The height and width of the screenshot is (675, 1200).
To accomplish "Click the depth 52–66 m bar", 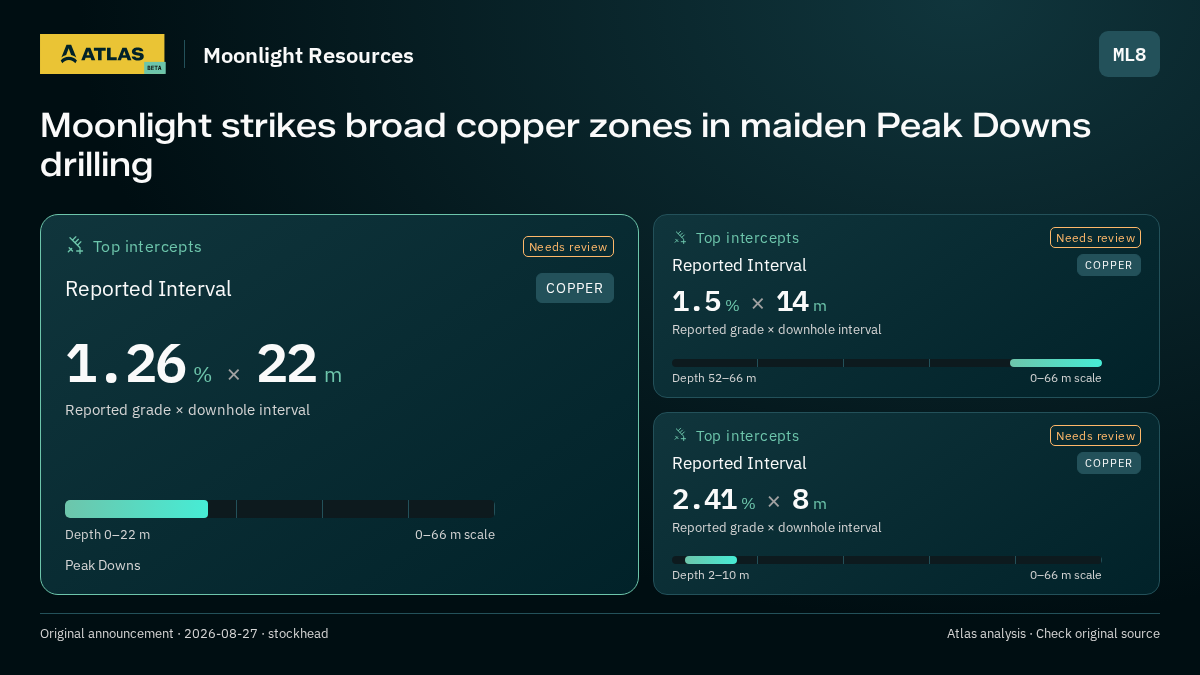I will coord(1056,363).
